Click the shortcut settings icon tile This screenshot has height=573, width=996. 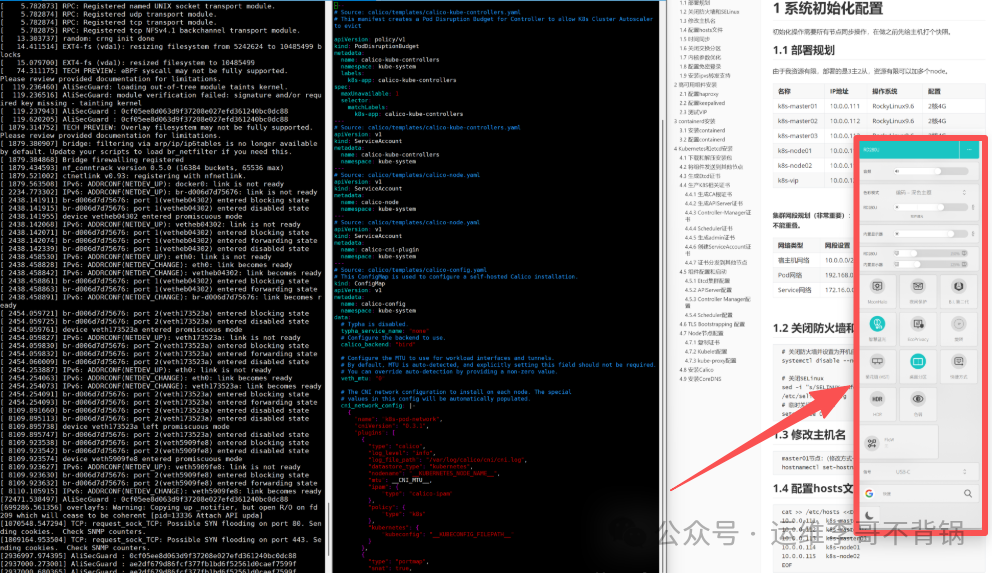959,366
